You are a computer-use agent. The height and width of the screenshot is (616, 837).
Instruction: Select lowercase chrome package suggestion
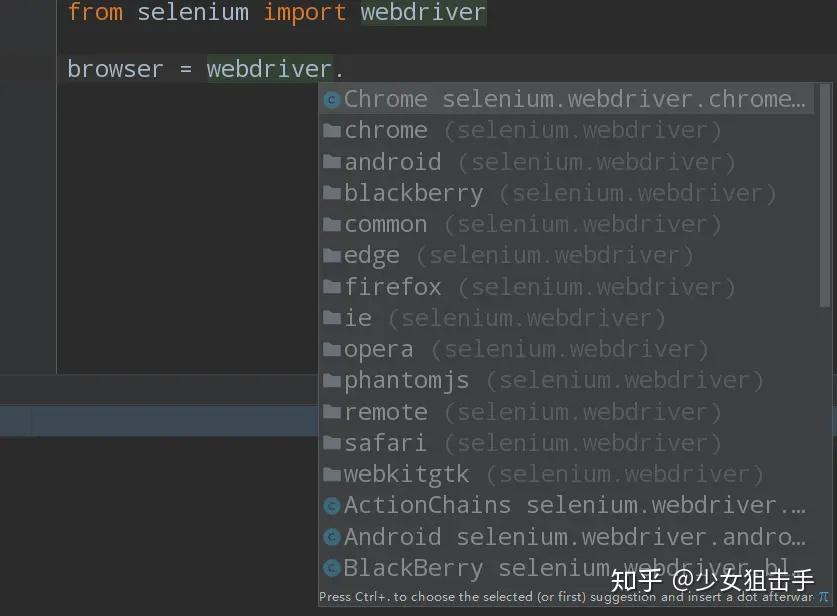click(386, 131)
